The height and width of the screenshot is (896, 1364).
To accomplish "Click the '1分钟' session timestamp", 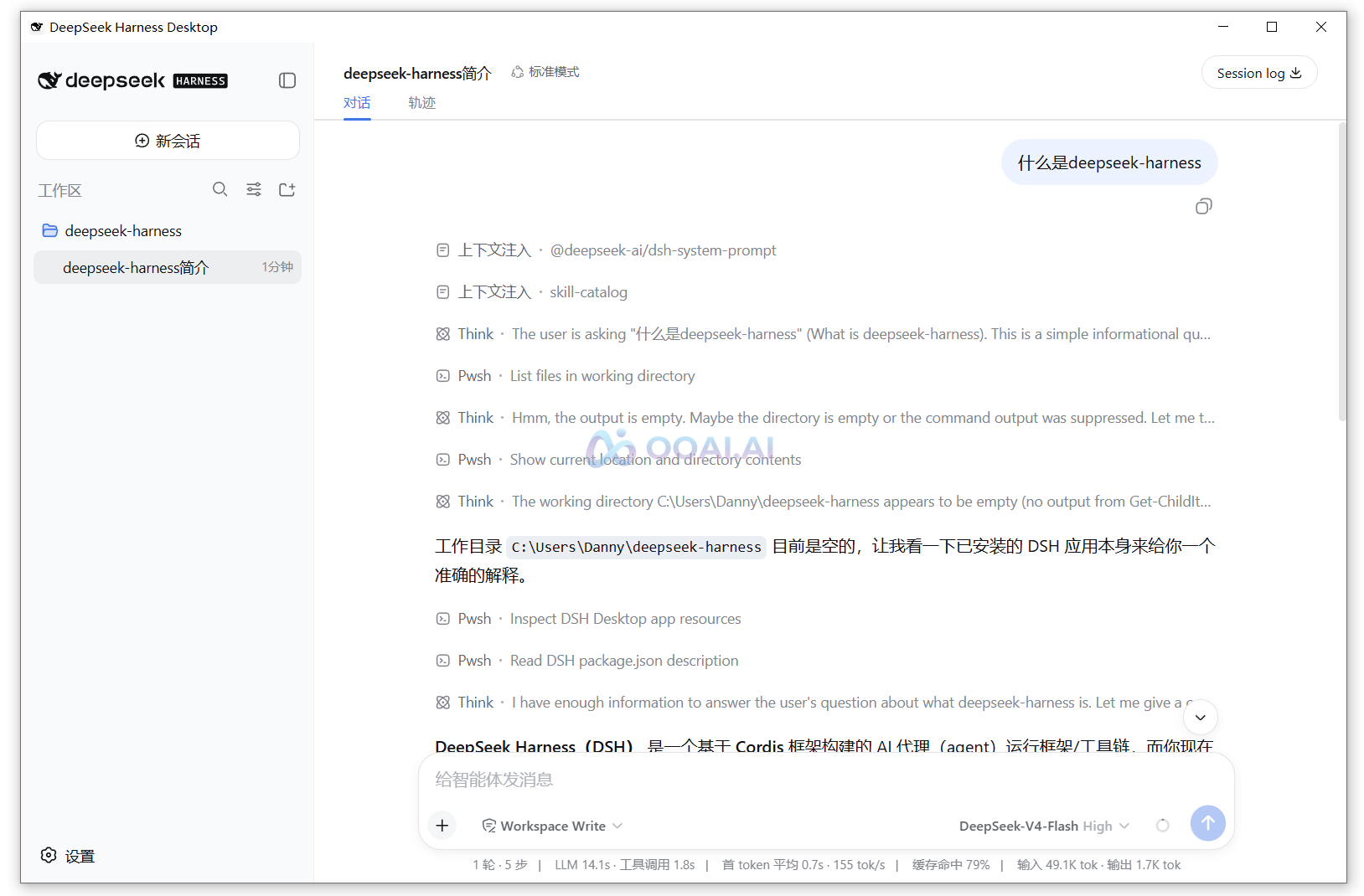I will click(x=277, y=267).
